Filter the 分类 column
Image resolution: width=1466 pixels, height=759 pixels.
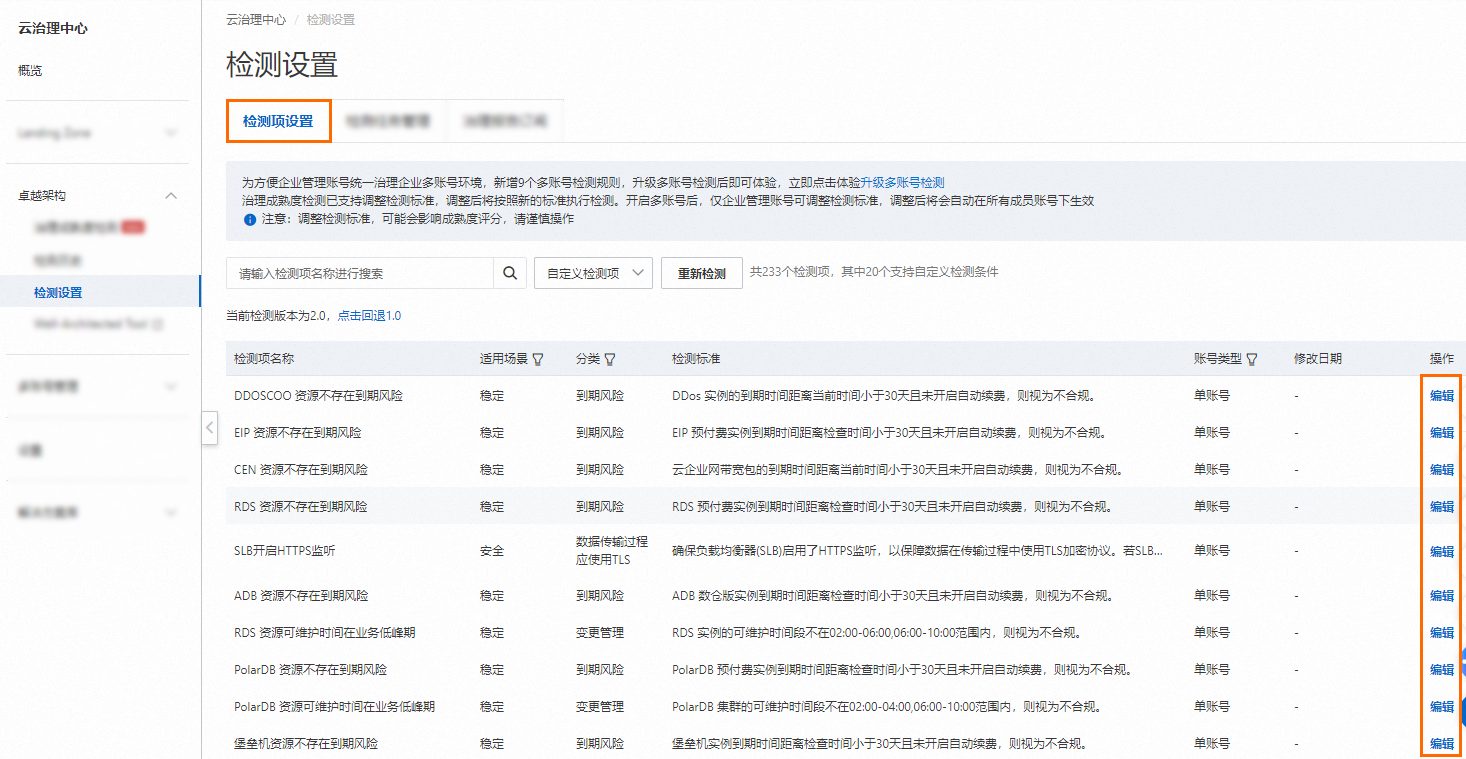pyautogui.click(x=610, y=359)
